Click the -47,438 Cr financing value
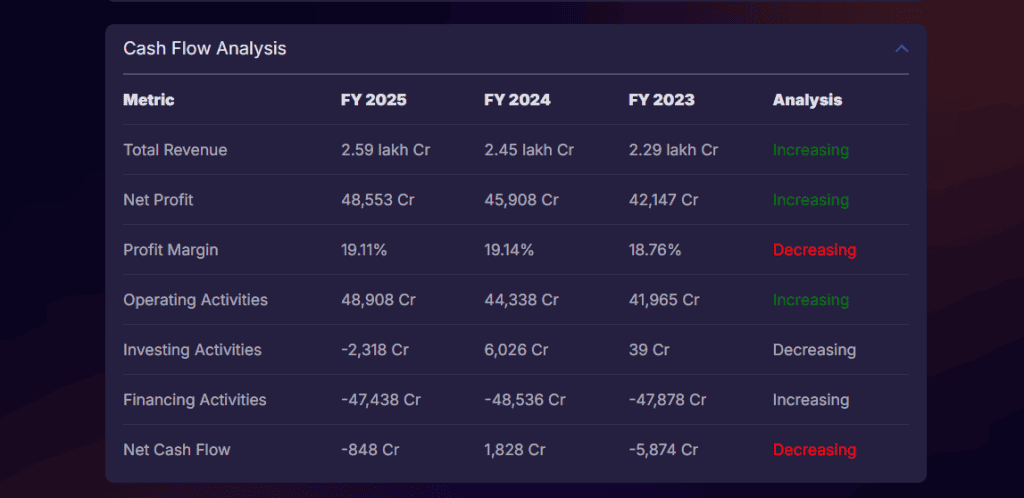Image resolution: width=1024 pixels, height=498 pixels. coord(380,400)
